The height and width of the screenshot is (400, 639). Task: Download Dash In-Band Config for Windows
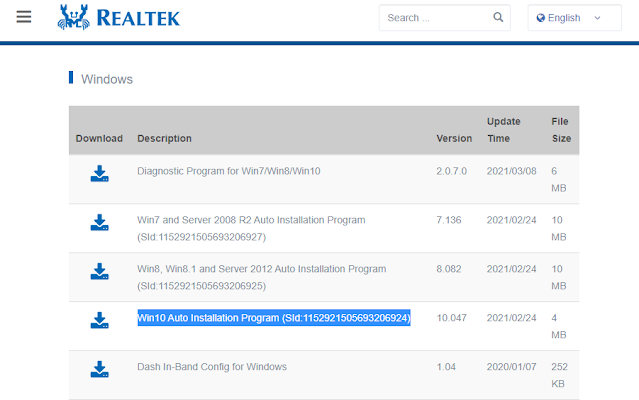pos(99,369)
